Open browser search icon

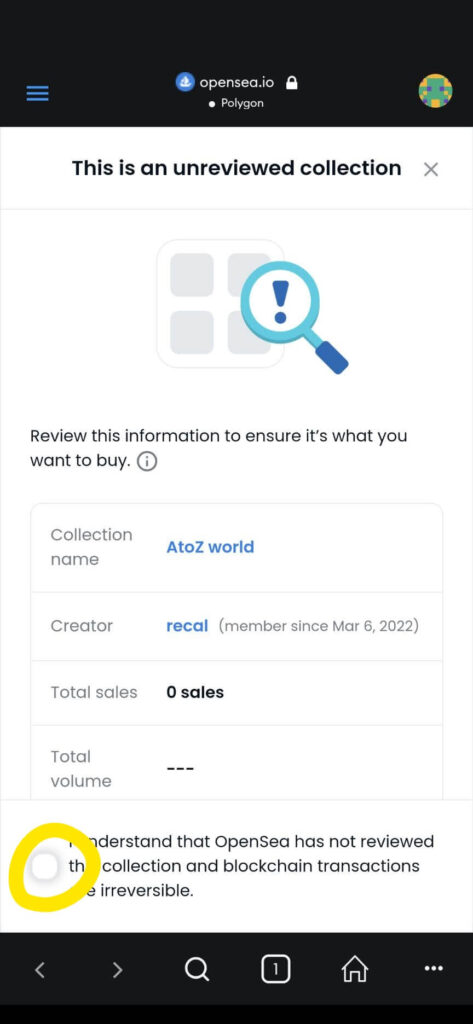[196, 970]
